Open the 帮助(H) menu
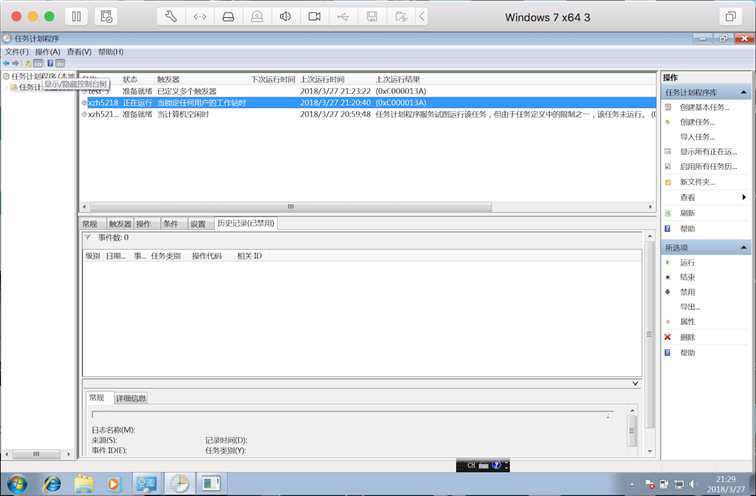Viewport: 756px width, 496px height. 111,52
